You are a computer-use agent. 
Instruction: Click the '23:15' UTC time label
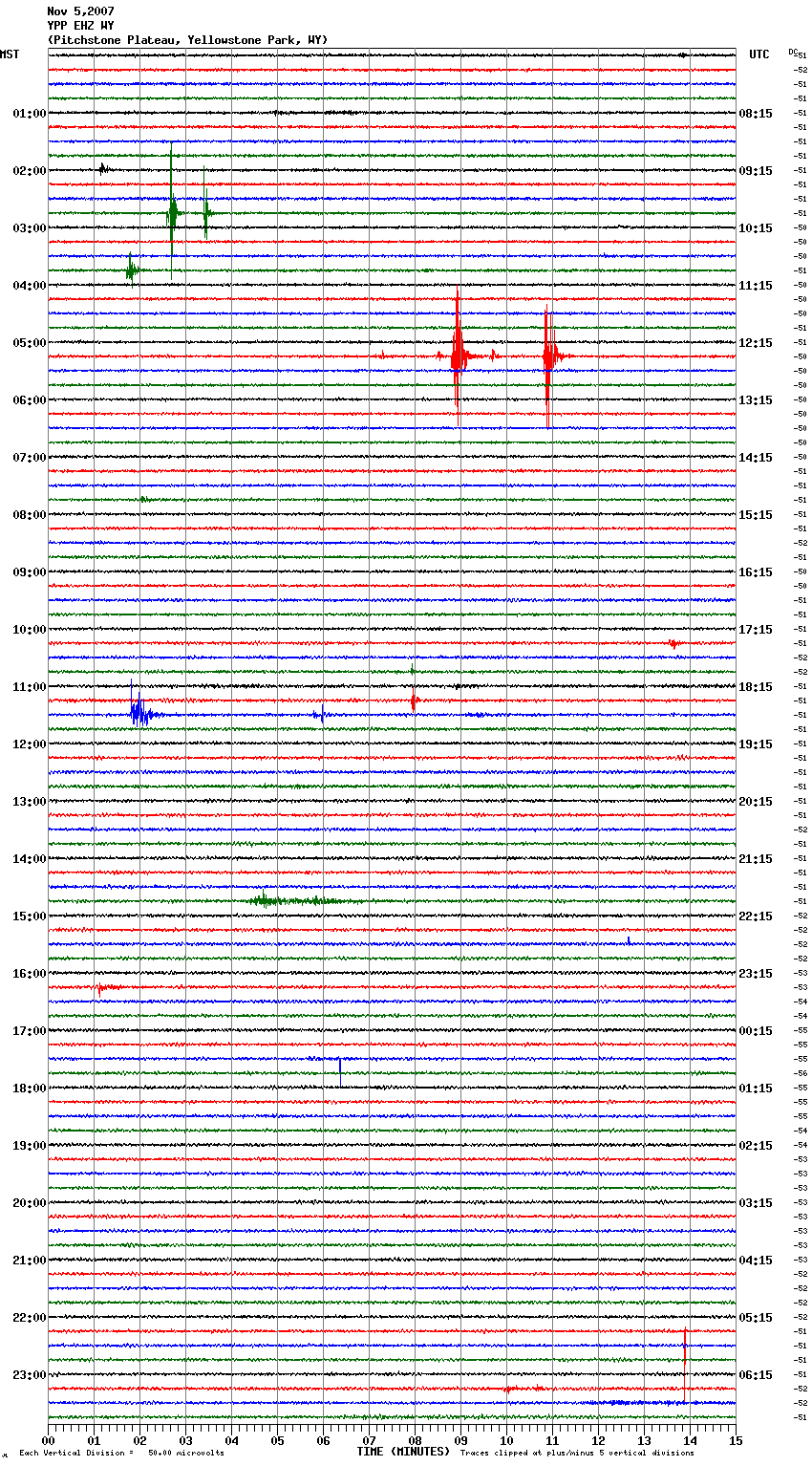(756, 974)
